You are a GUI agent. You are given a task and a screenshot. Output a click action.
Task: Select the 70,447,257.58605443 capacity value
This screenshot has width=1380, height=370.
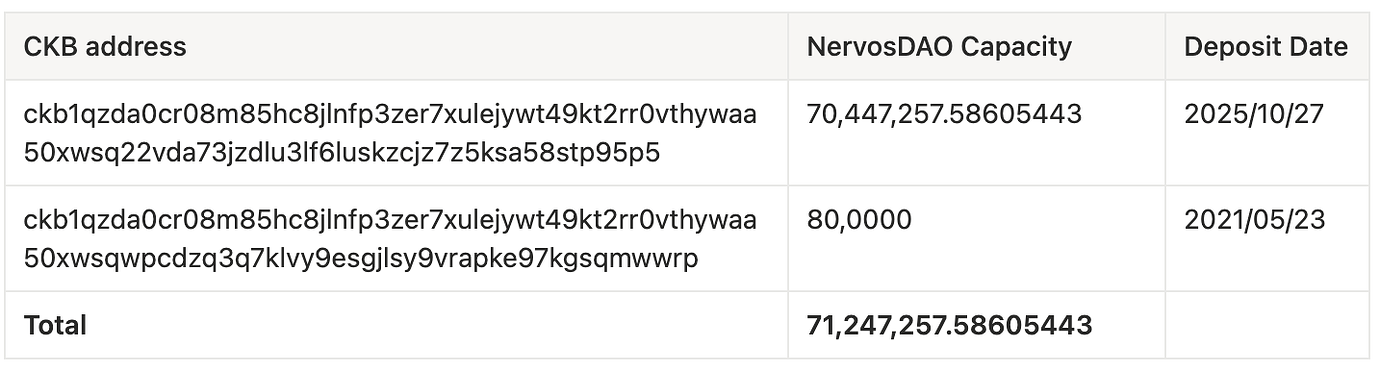coord(944,115)
